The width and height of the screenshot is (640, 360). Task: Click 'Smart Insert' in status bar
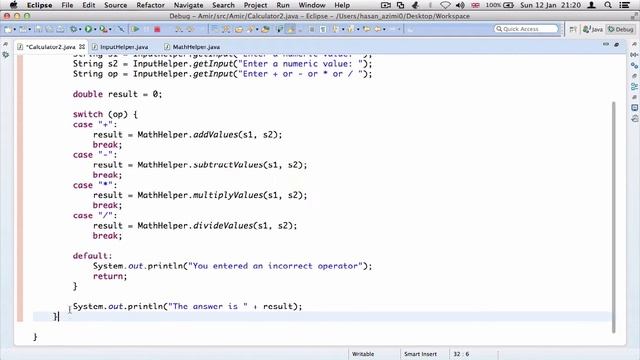420,354
